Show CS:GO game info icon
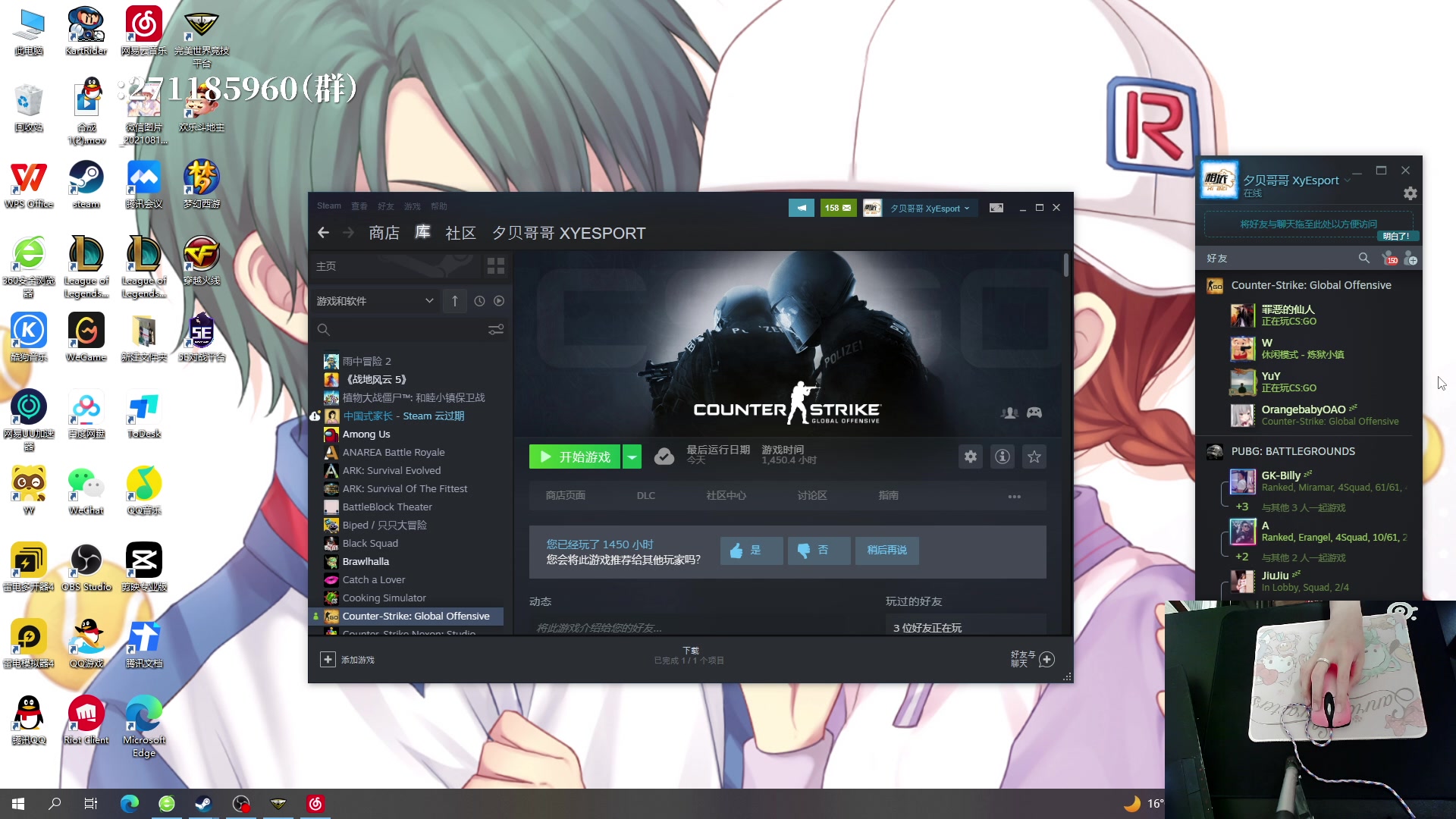The image size is (1456, 819). click(1003, 457)
